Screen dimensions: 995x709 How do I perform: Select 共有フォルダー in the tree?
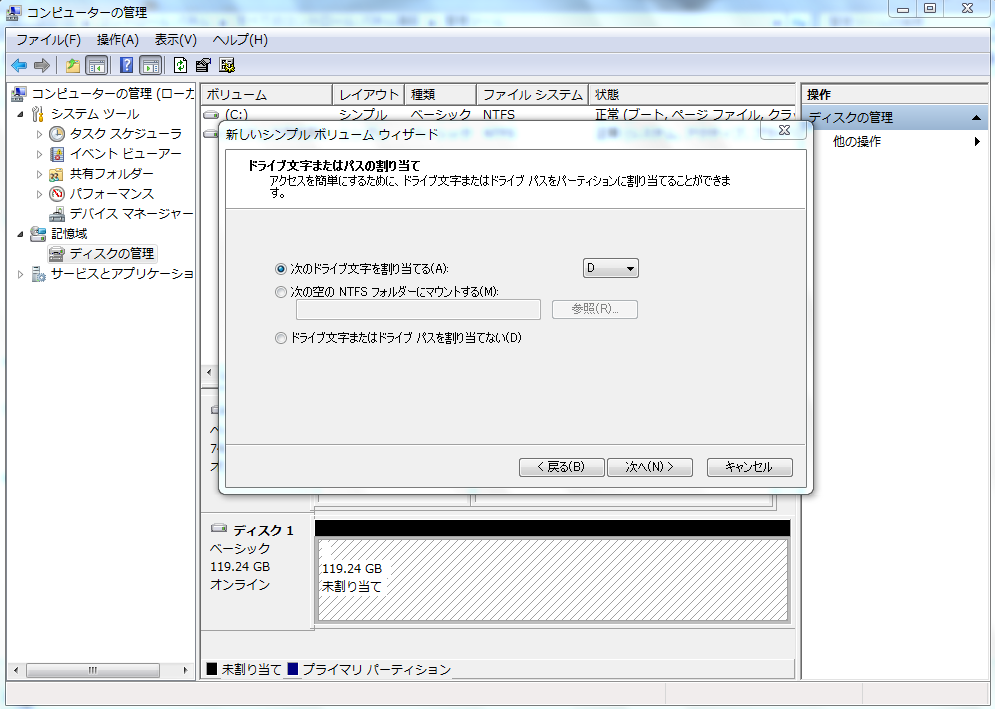click(112, 174)
